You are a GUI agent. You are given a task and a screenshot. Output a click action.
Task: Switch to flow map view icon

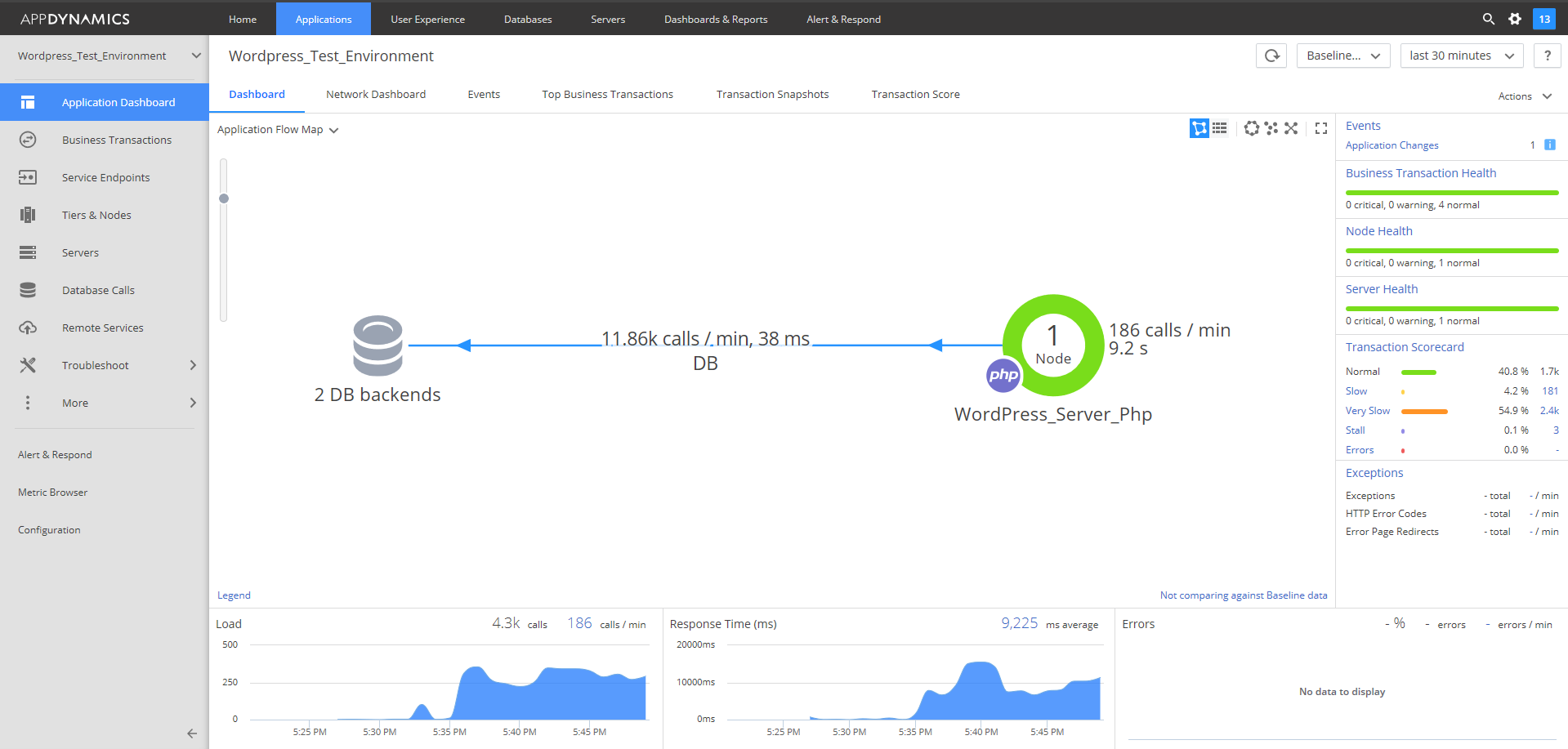point(1199,128)
